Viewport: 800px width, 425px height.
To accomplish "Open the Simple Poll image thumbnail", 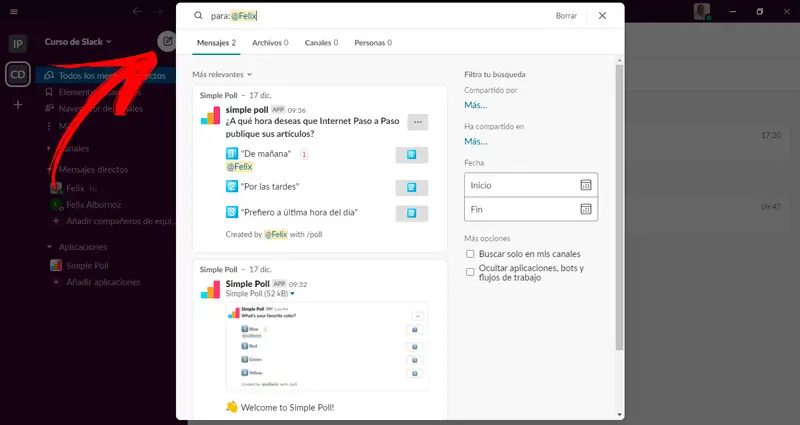I will point(328,346).
